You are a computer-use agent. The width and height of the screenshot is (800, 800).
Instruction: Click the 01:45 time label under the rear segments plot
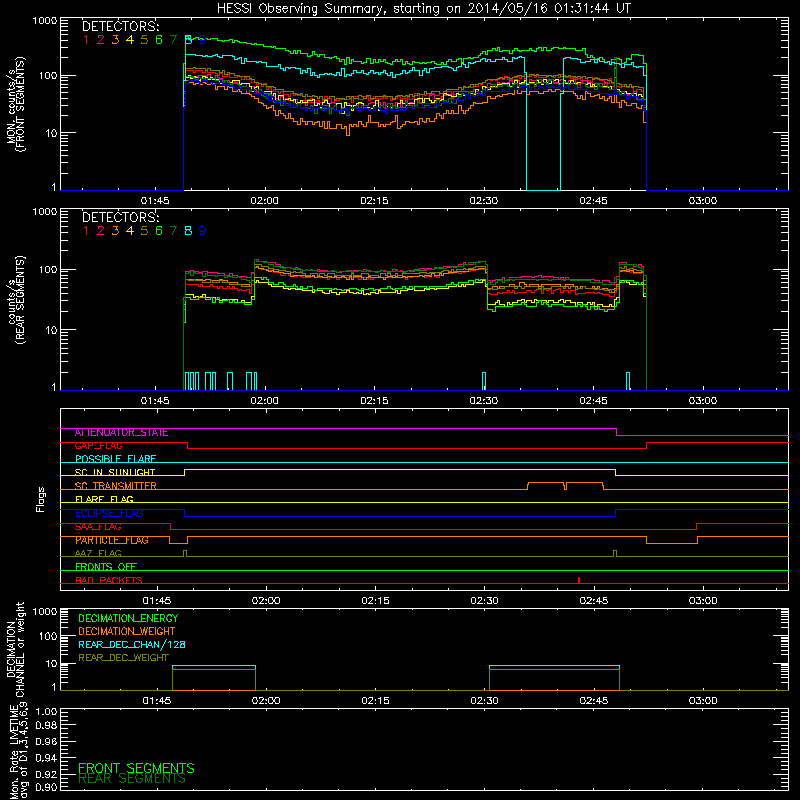coord(155,401)
